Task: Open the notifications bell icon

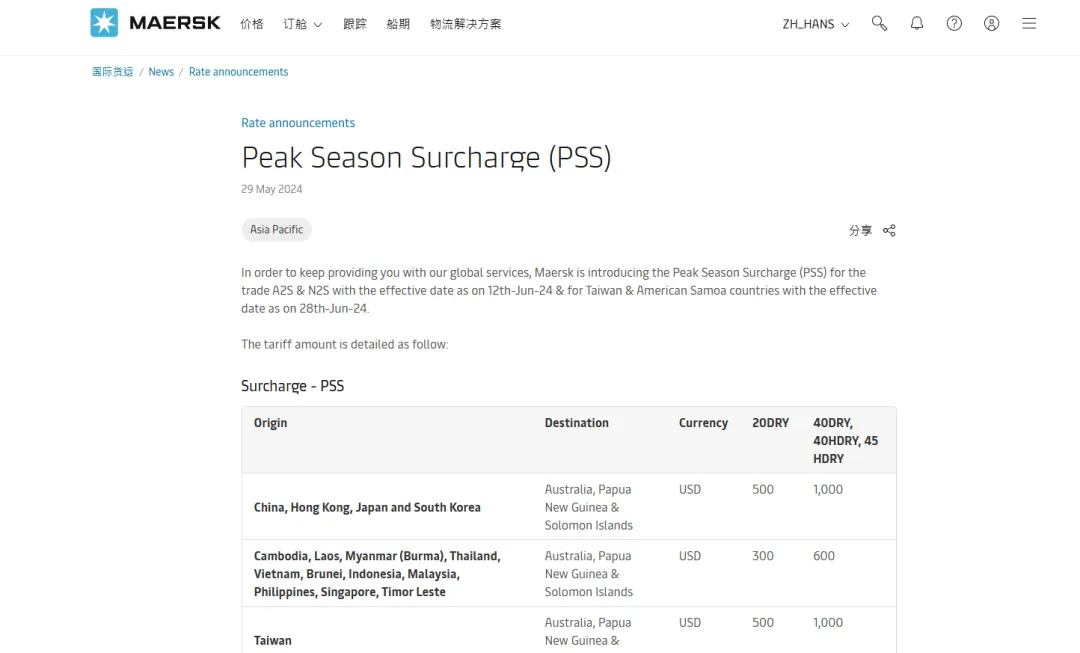Action: tap(917, 23)
